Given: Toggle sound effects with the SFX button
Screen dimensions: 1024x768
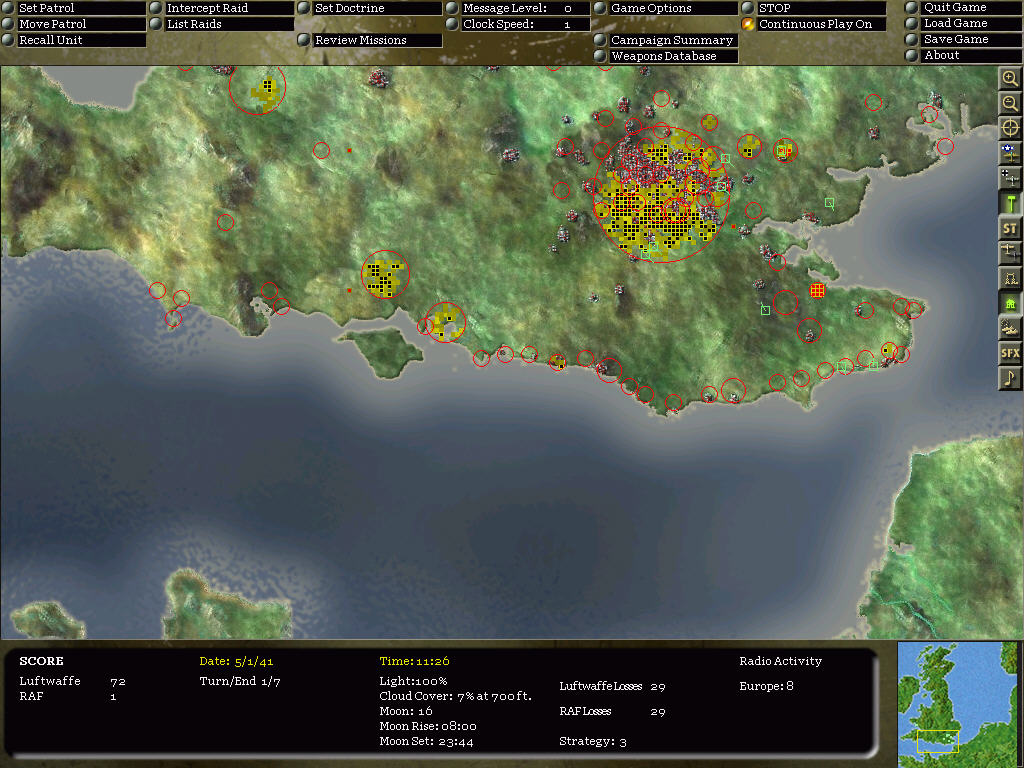Looking at the screenshot, I should pos(1010,353).
